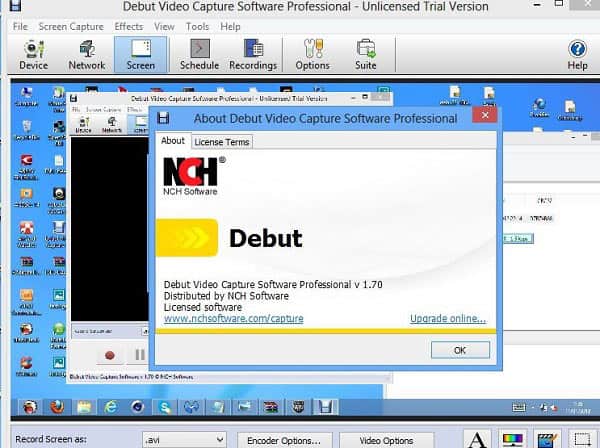Open the Effects menu
This screenshot has height=448, width=600.
129,26
